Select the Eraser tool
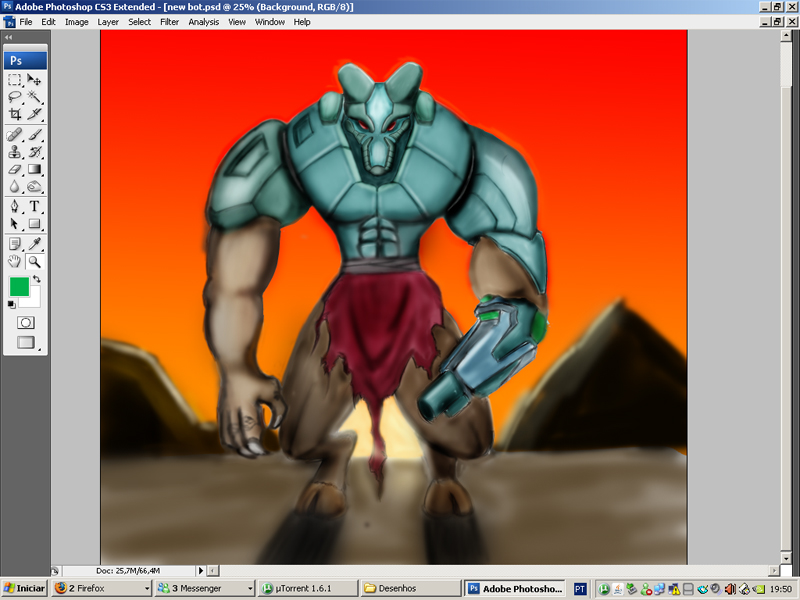 point(14,169)
